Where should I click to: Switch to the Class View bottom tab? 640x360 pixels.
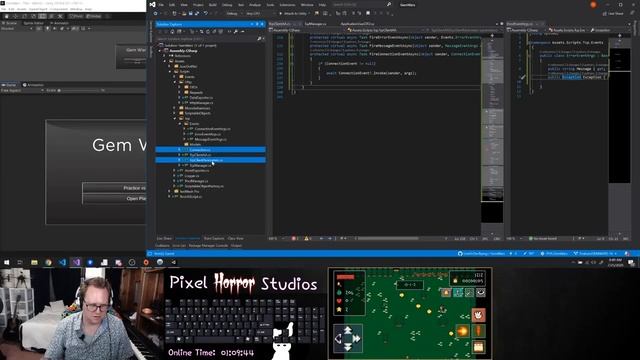tap(236, 238)
